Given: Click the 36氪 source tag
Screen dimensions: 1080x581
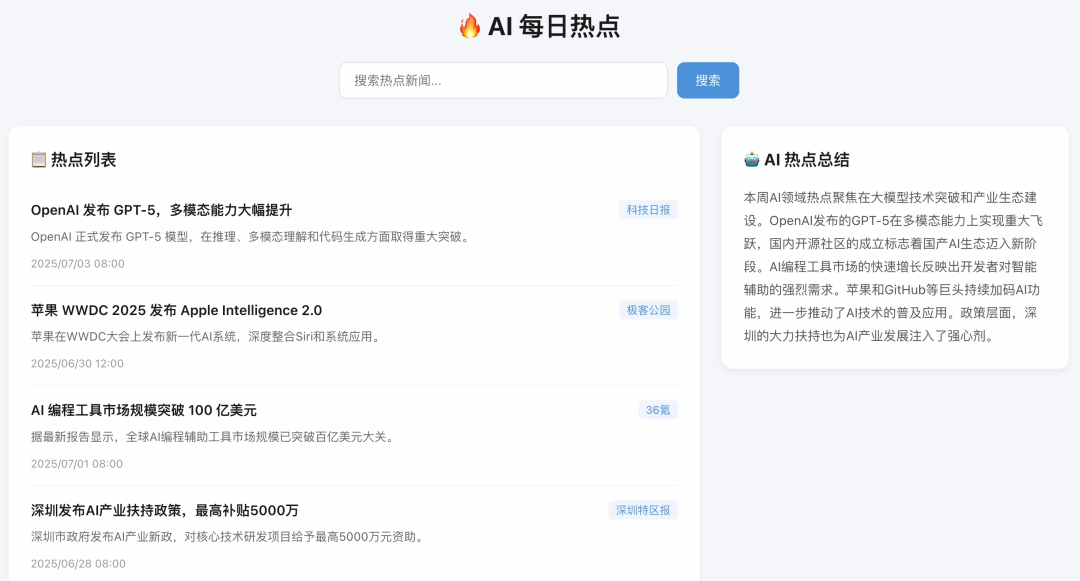Looking at the screenshot, I should tap(658, 410).
